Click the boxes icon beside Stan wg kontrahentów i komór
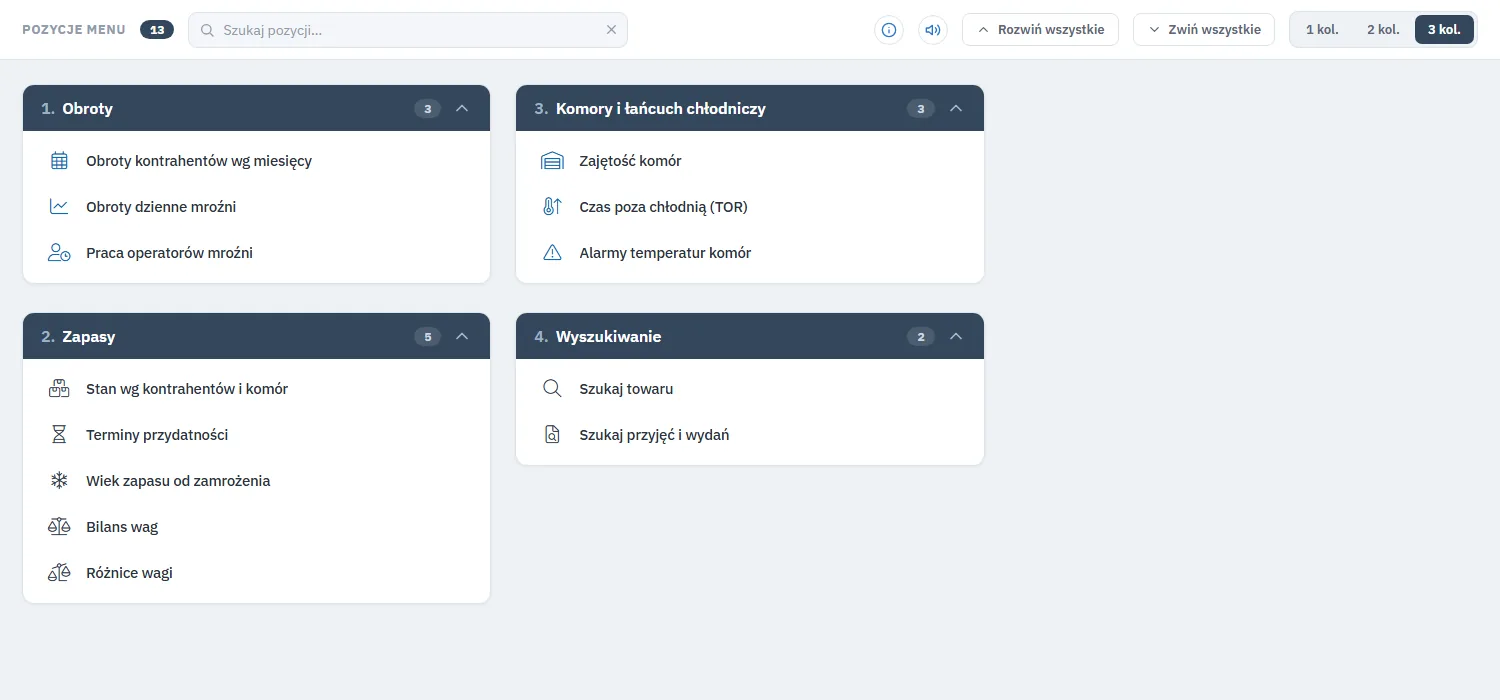 (x=59, y=389)
